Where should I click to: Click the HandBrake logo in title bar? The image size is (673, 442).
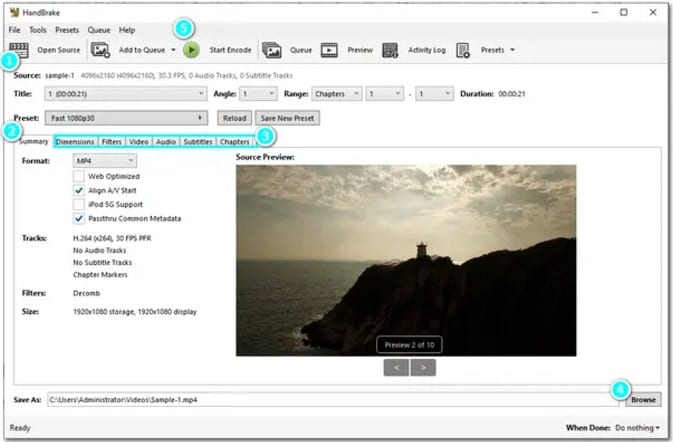[x=15, y=12]
